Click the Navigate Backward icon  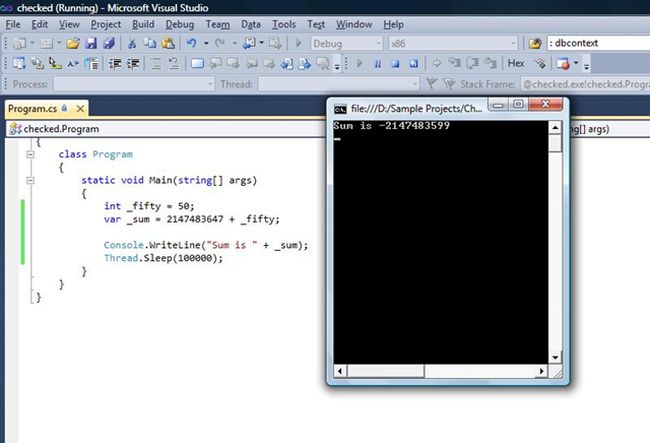(x=249, y=43)
